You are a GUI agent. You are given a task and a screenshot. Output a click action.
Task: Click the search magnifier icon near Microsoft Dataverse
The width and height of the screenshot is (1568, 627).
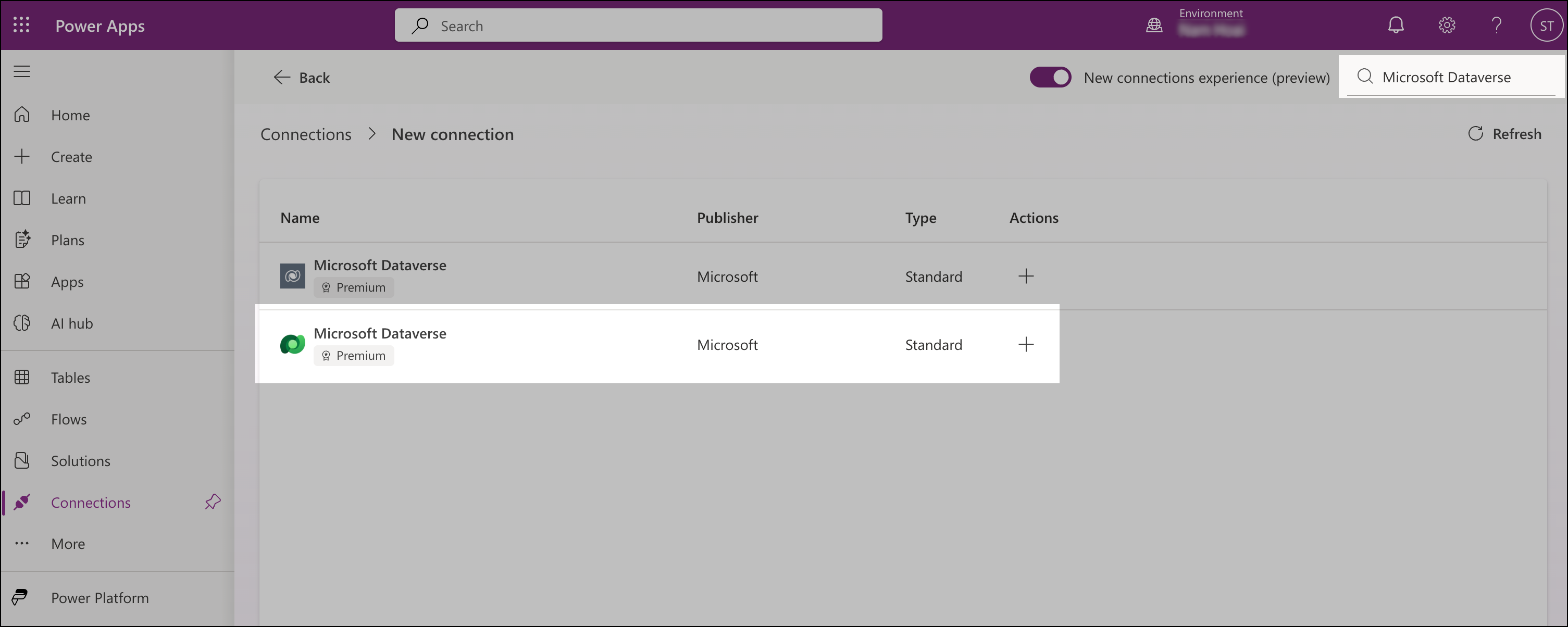pyautogui.click(x=1365, y=76)
